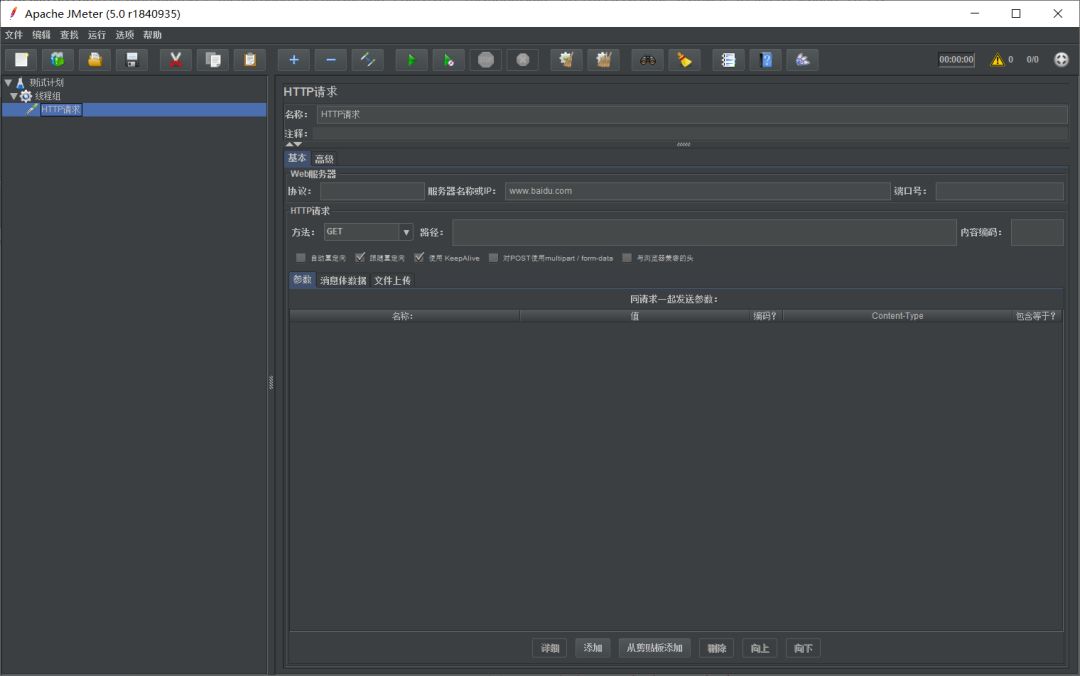The height and width of the screenshot is (676, 1080).
Task: Open the Function Helper list icon
Action: point(728,60)
